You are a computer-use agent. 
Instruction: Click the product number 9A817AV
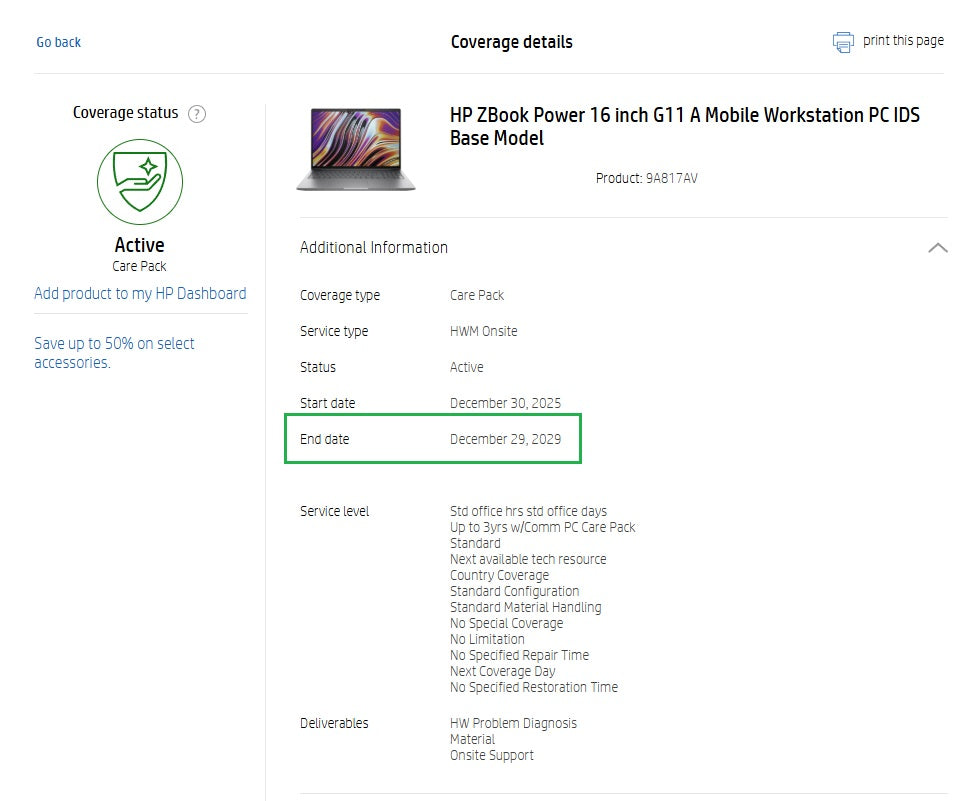point(671,179)
